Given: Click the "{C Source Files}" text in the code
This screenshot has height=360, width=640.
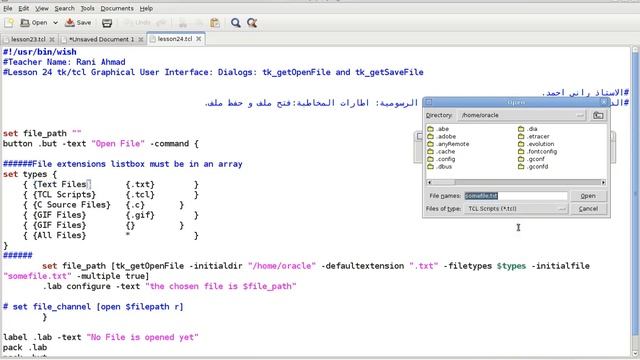Looking at the screenshot, I should click(71, 205).
